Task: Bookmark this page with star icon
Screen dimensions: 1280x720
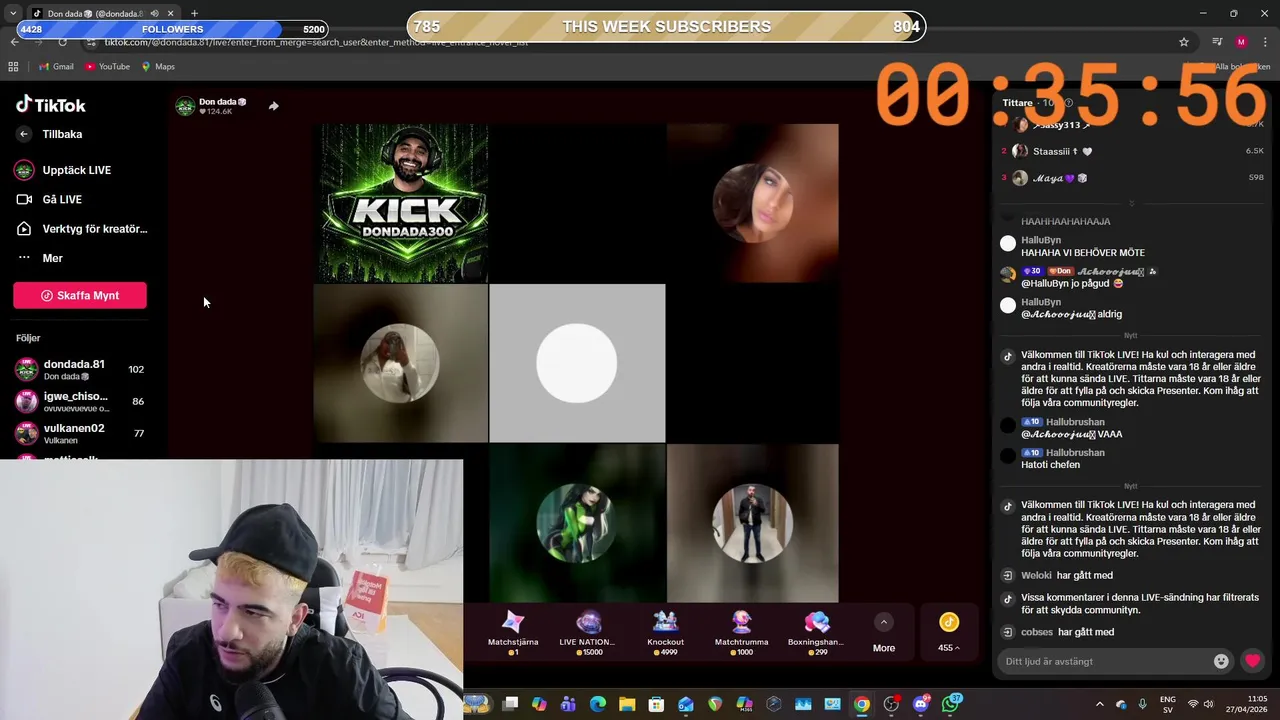Action: [x=1184, y=42]
